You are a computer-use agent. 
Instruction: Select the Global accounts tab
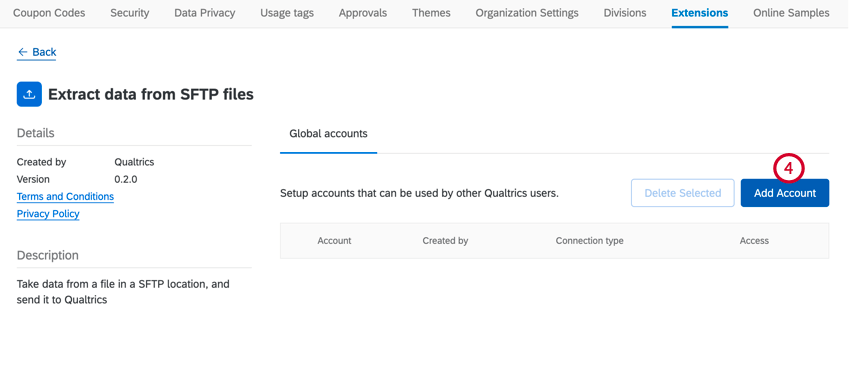click(329, 133)
